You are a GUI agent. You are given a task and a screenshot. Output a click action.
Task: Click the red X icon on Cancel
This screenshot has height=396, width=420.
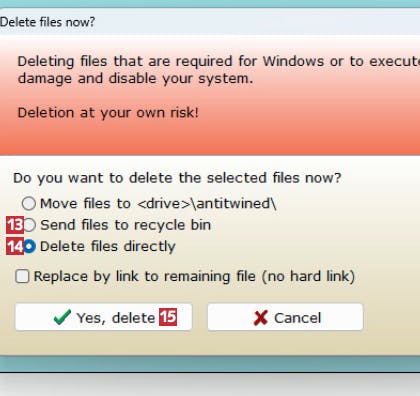(x=261, y=318)
